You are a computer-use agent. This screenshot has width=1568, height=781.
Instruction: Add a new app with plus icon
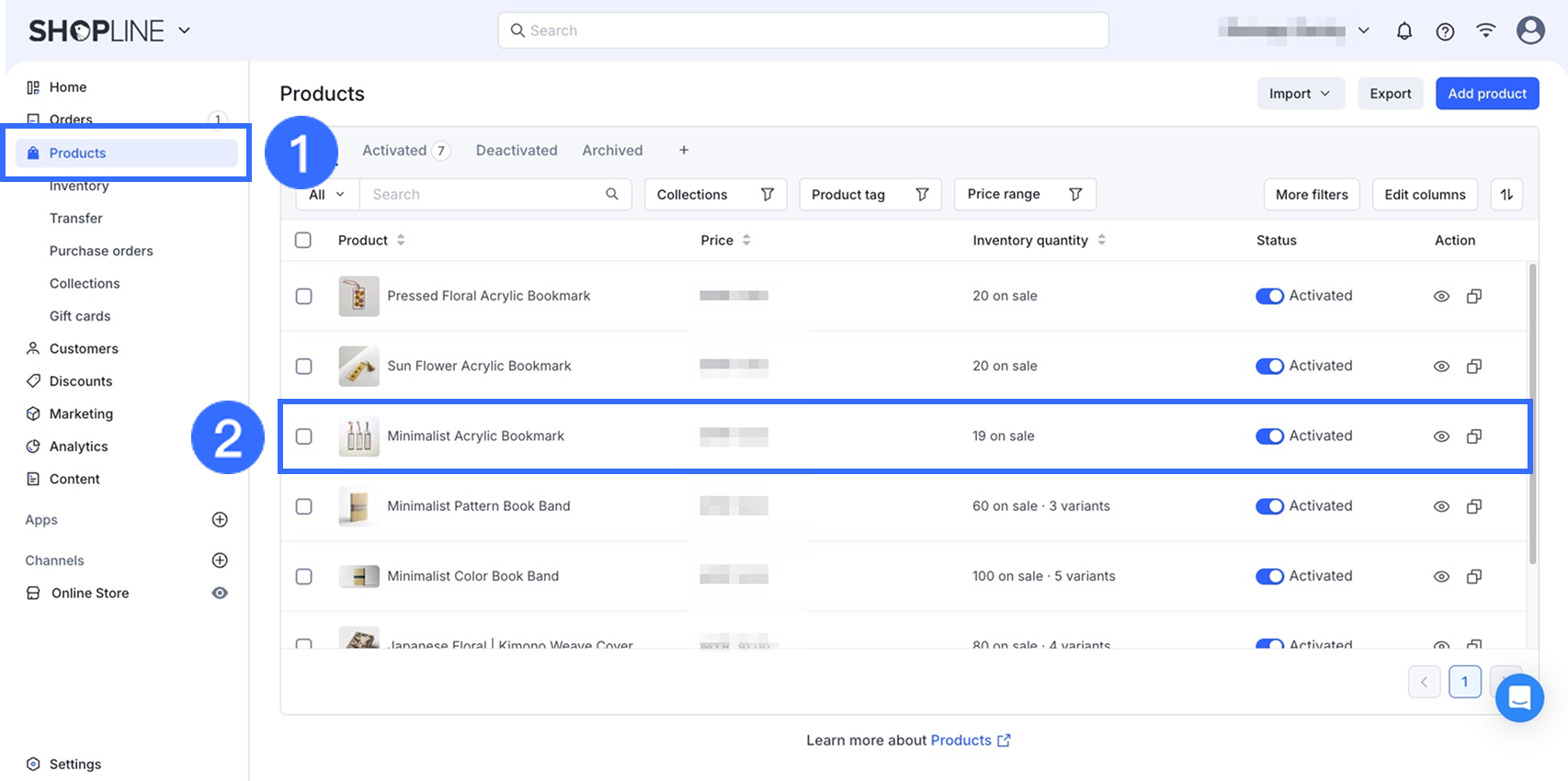point(220,520)
